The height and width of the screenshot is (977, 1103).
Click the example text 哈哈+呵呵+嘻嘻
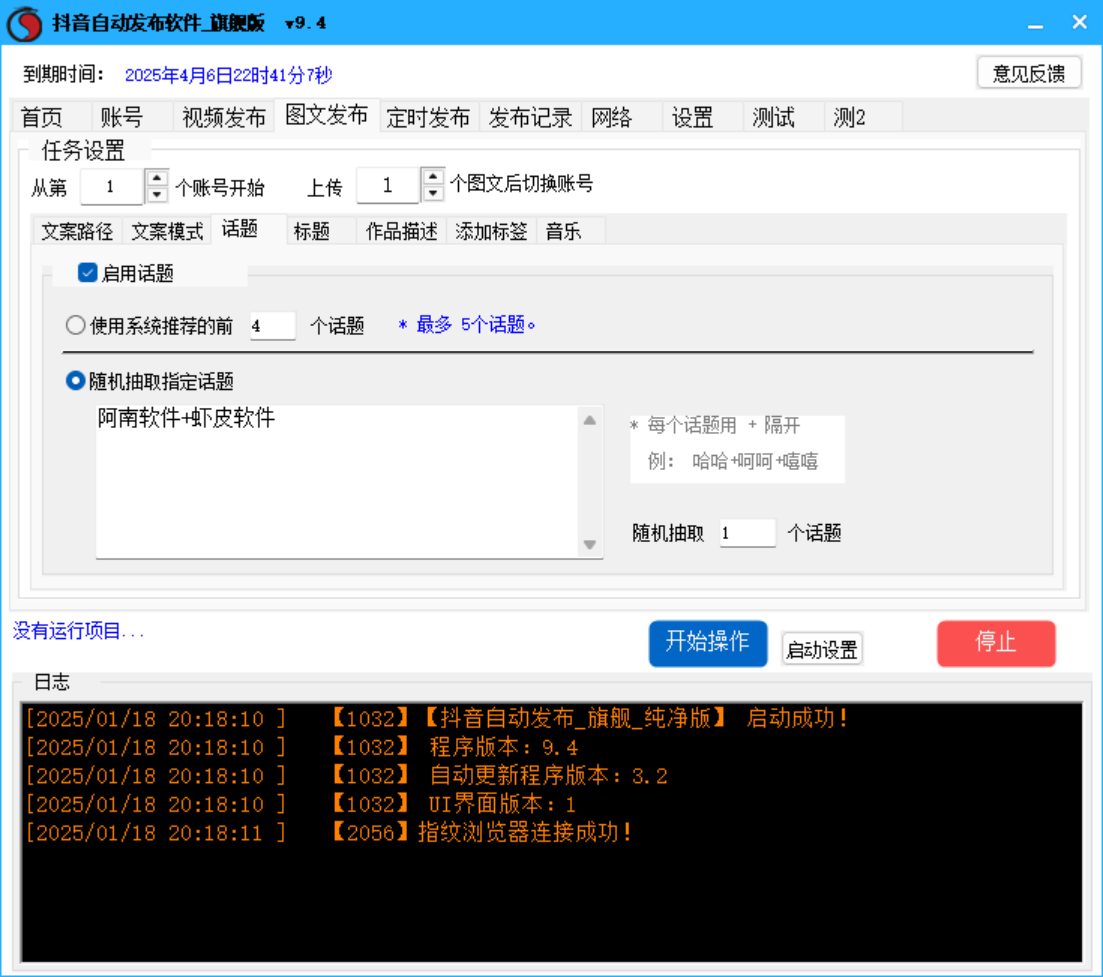point(755,461)
